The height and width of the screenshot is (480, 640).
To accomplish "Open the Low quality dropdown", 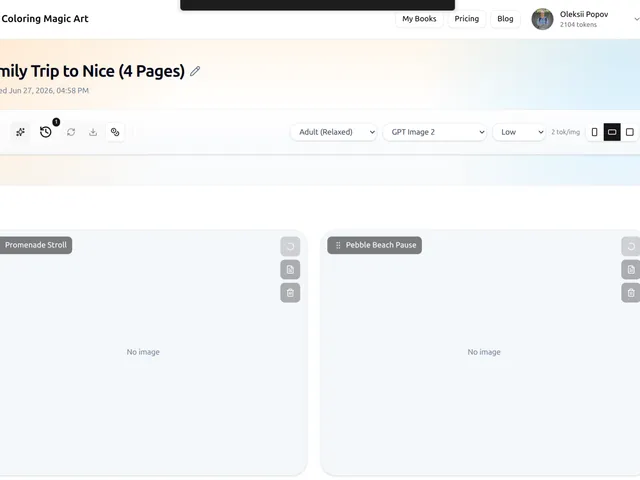I will point(519,132).
